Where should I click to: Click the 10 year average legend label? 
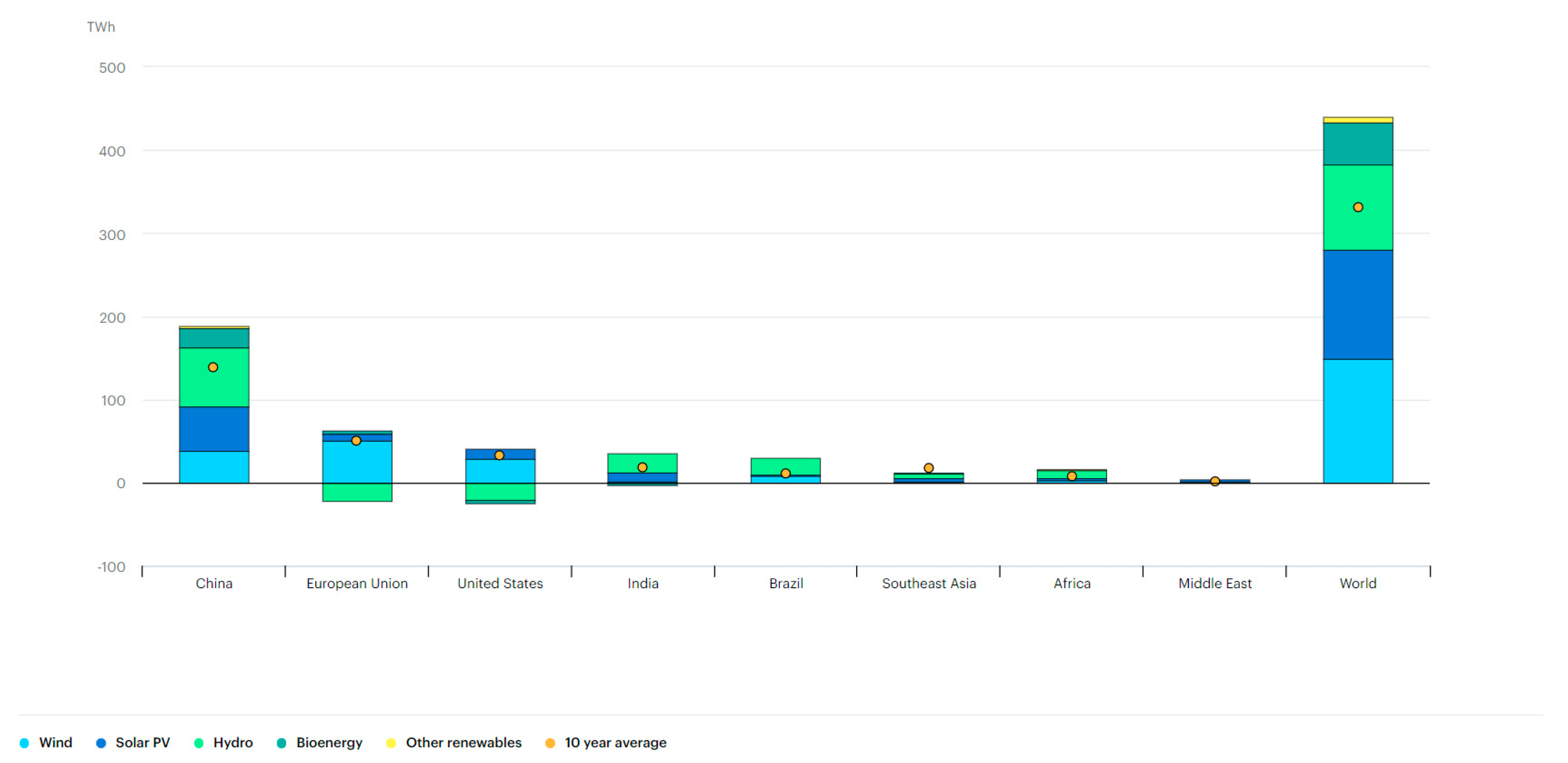(615, 742)
